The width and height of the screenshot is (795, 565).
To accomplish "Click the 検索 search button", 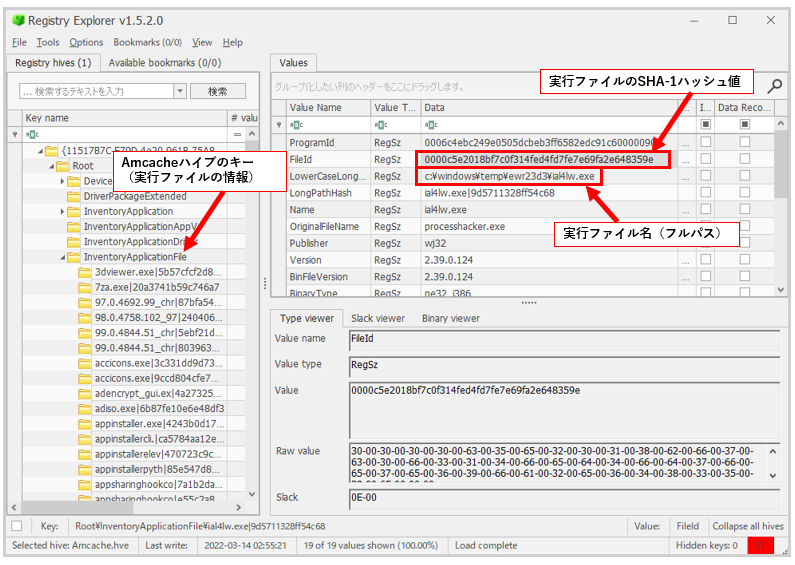I will [218, 91].
